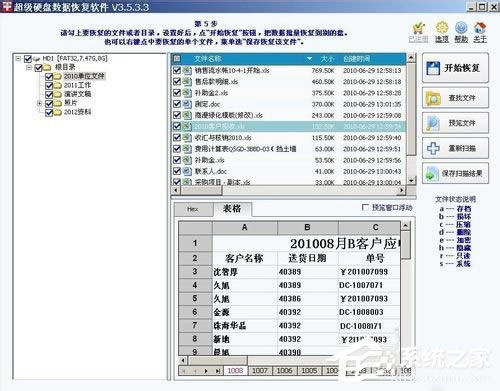Open 查找文件 folder search button

tap(455, 98)
